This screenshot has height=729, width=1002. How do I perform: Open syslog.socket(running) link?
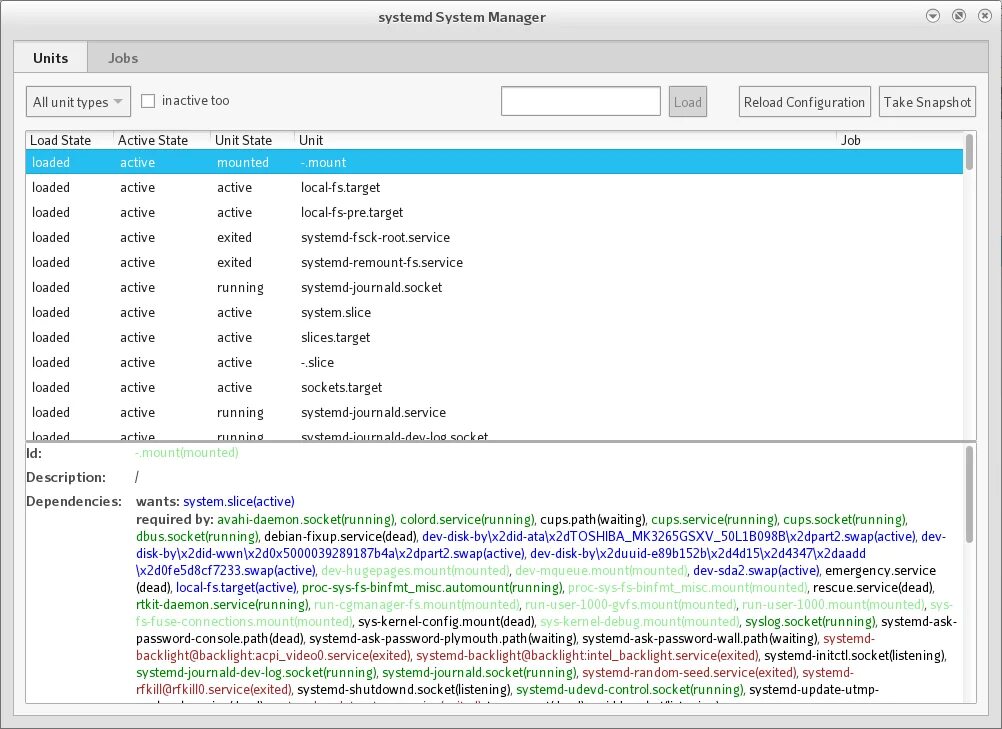coord(811,622)
